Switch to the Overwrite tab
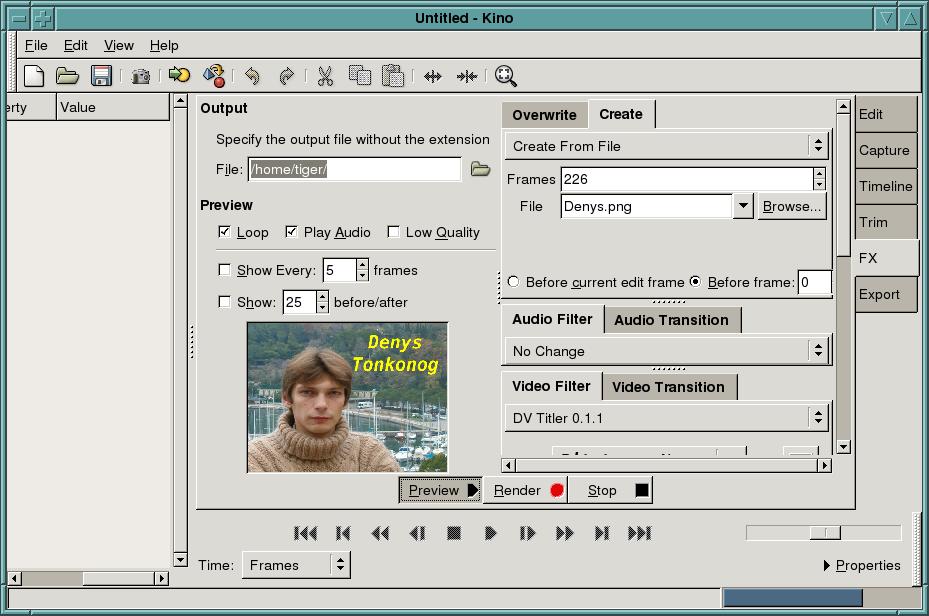929x616 pixels. pos(543,114)
